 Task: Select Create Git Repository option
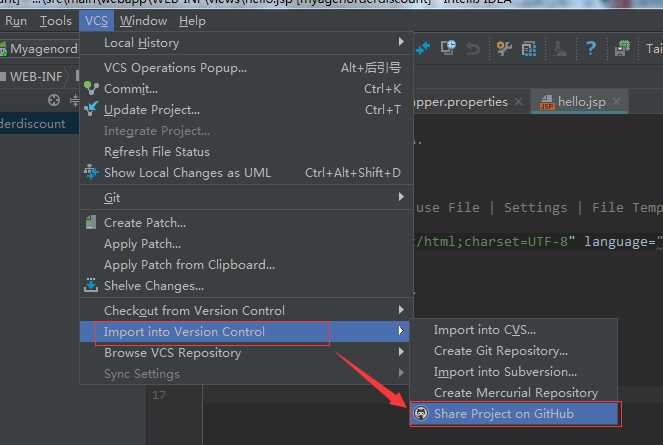coord(500,351)
